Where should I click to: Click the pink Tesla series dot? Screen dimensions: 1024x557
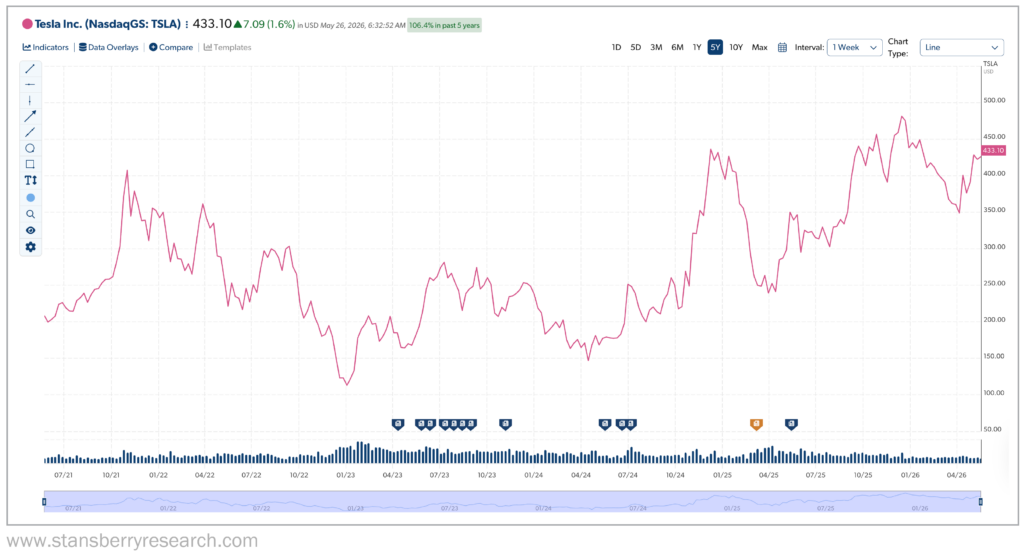27,24
